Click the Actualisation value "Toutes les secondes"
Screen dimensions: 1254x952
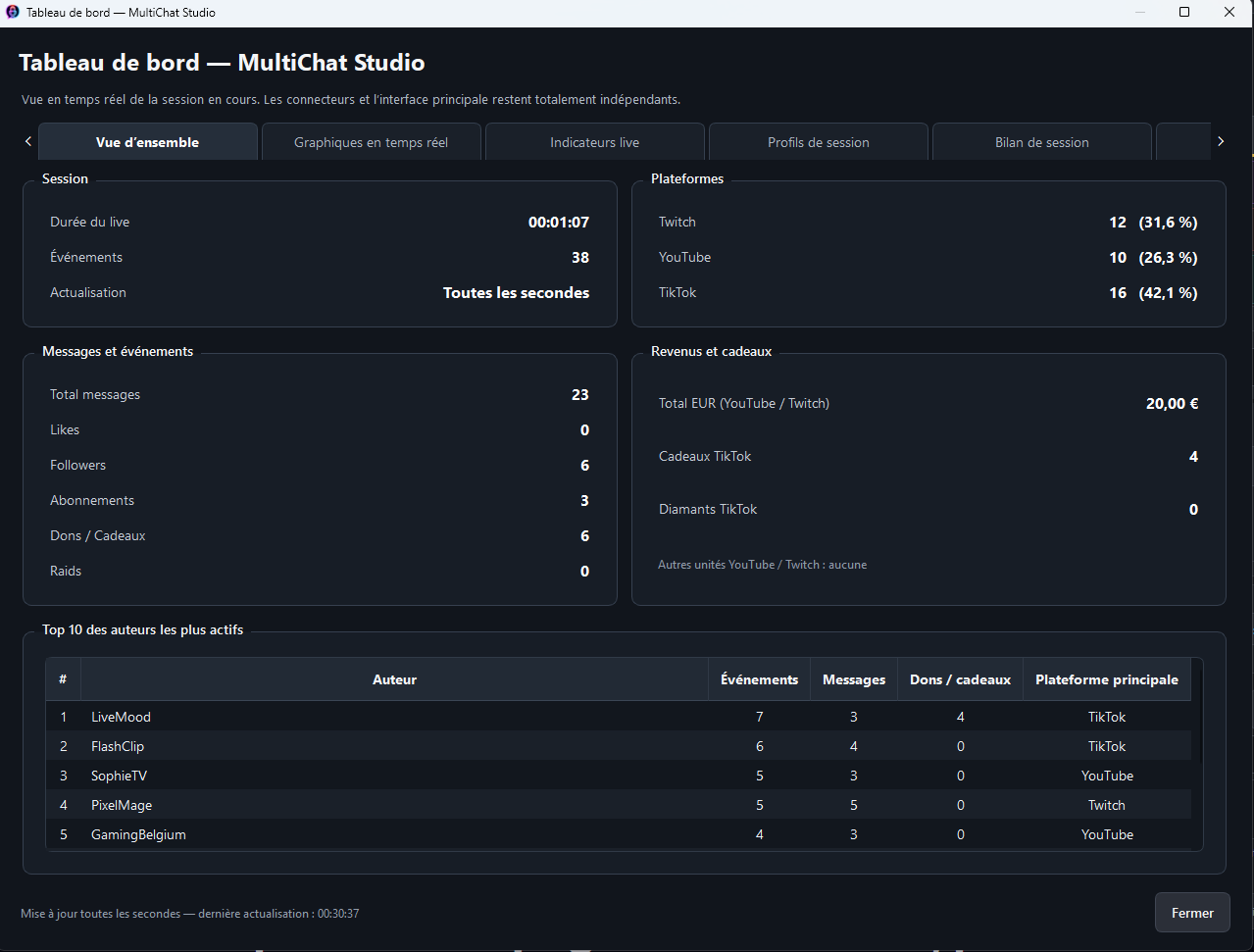pyautogui.click(x=517, y=293)
